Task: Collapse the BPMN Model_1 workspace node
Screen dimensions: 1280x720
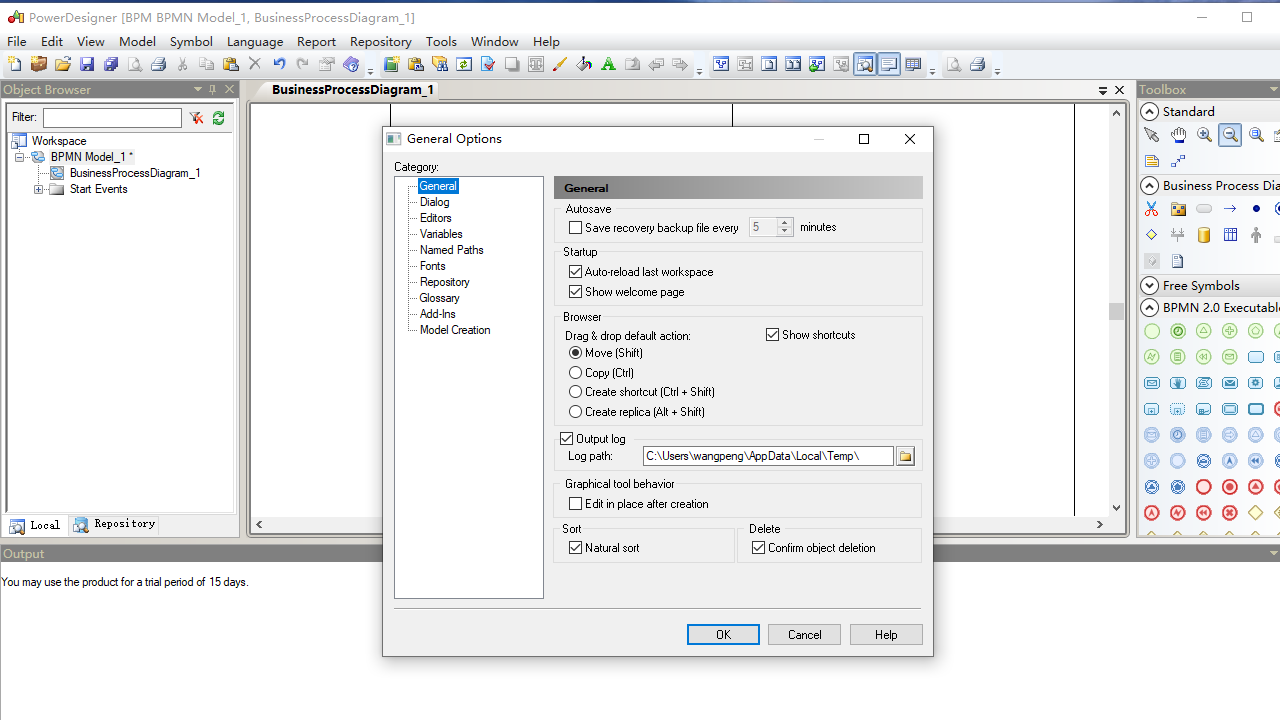Action: pyautogui.click(x=19, y=157)
